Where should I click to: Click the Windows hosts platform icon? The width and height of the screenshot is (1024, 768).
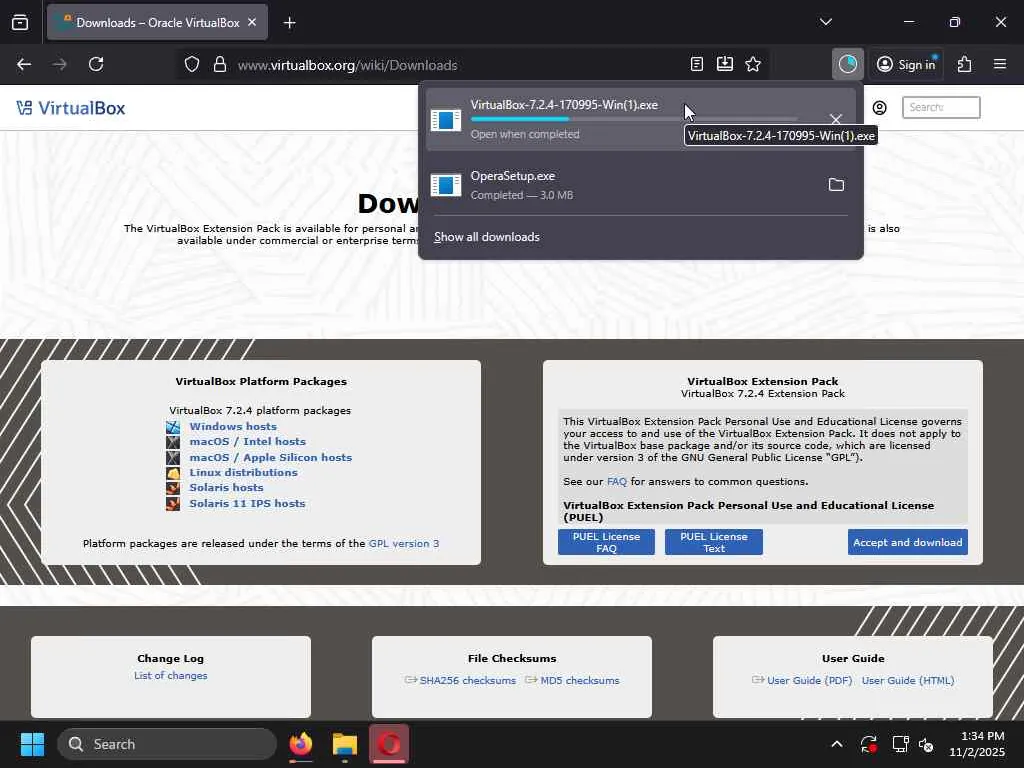173,427
